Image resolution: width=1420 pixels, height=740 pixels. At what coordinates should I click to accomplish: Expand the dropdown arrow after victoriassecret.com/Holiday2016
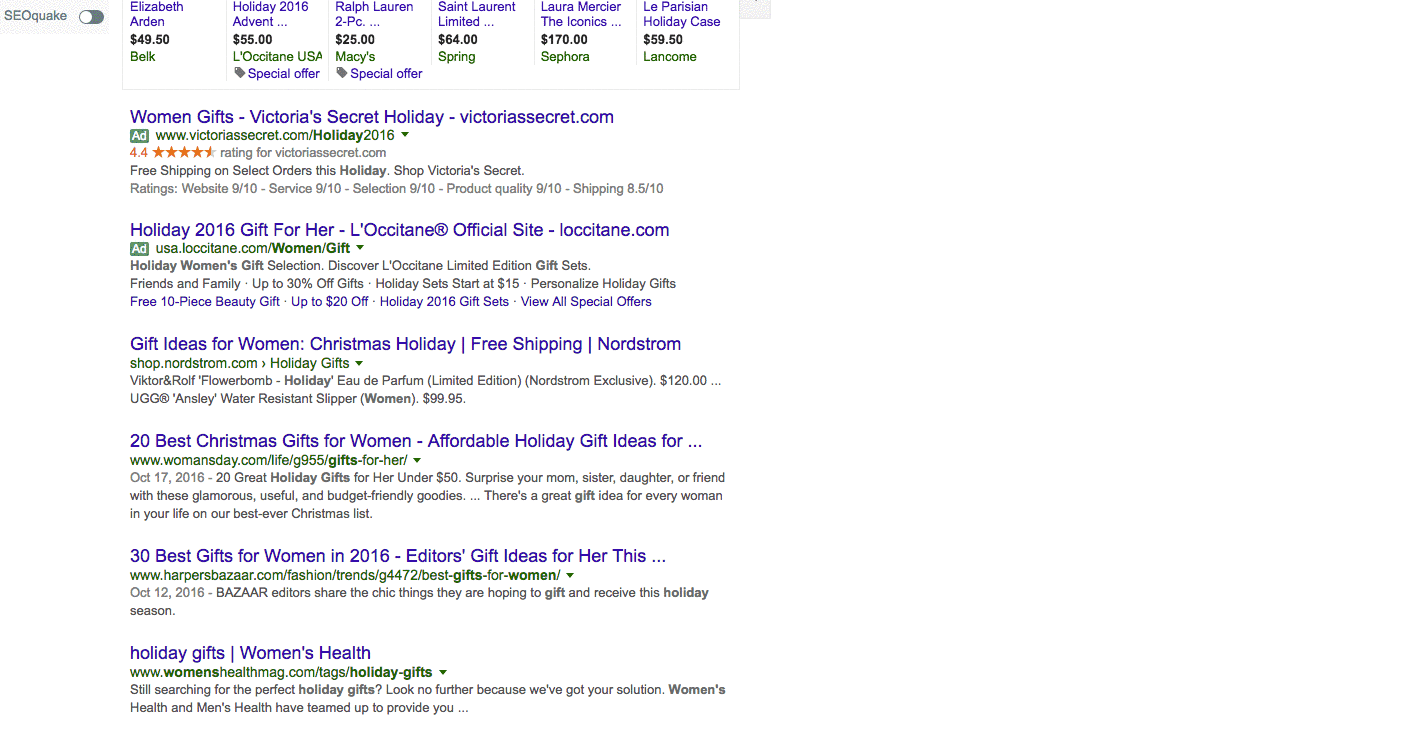click(405, 135)
